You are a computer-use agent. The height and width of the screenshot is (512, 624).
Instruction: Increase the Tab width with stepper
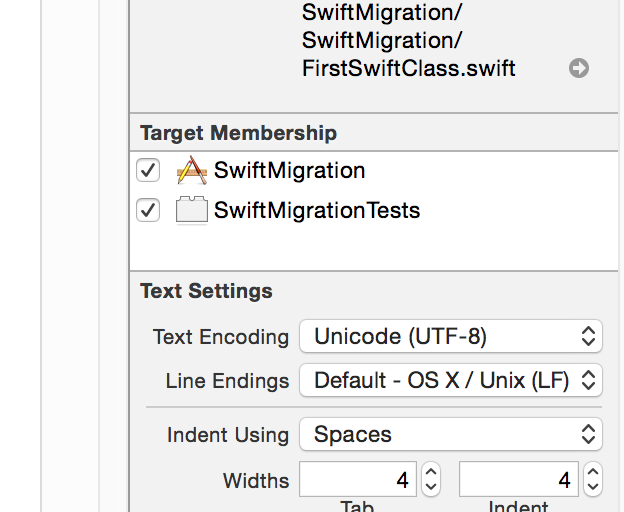coord(431,473)
